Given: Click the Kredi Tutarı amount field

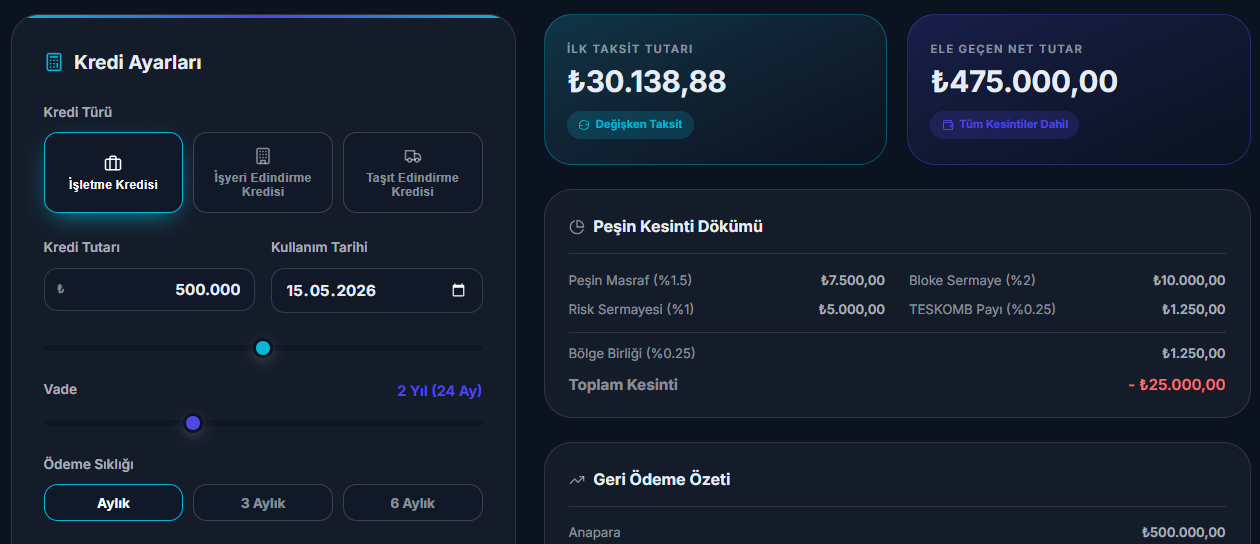Looking at the screenshot, I should tap(149, 290).
